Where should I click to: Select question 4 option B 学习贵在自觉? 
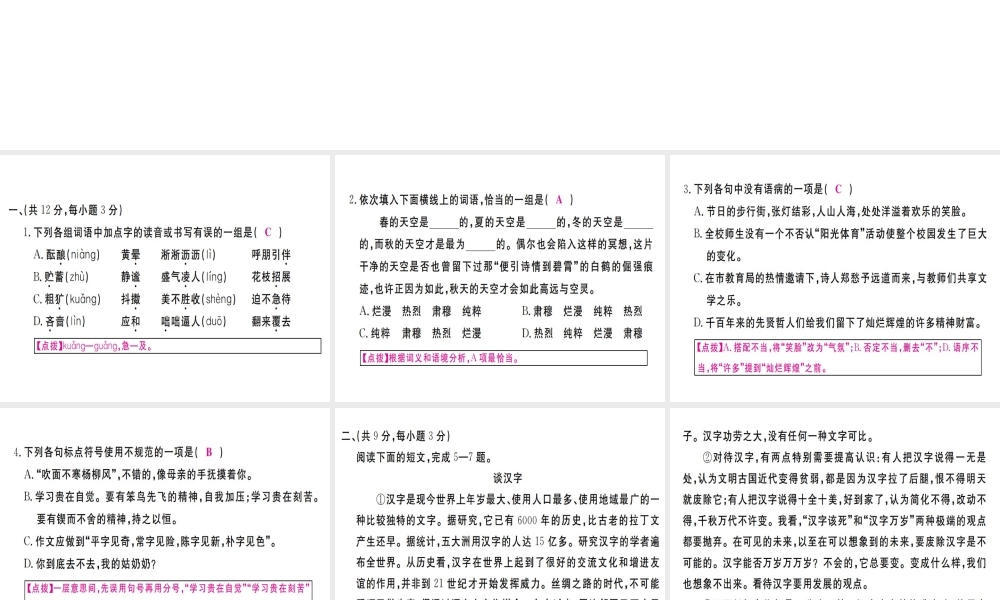tap(172, 508)
